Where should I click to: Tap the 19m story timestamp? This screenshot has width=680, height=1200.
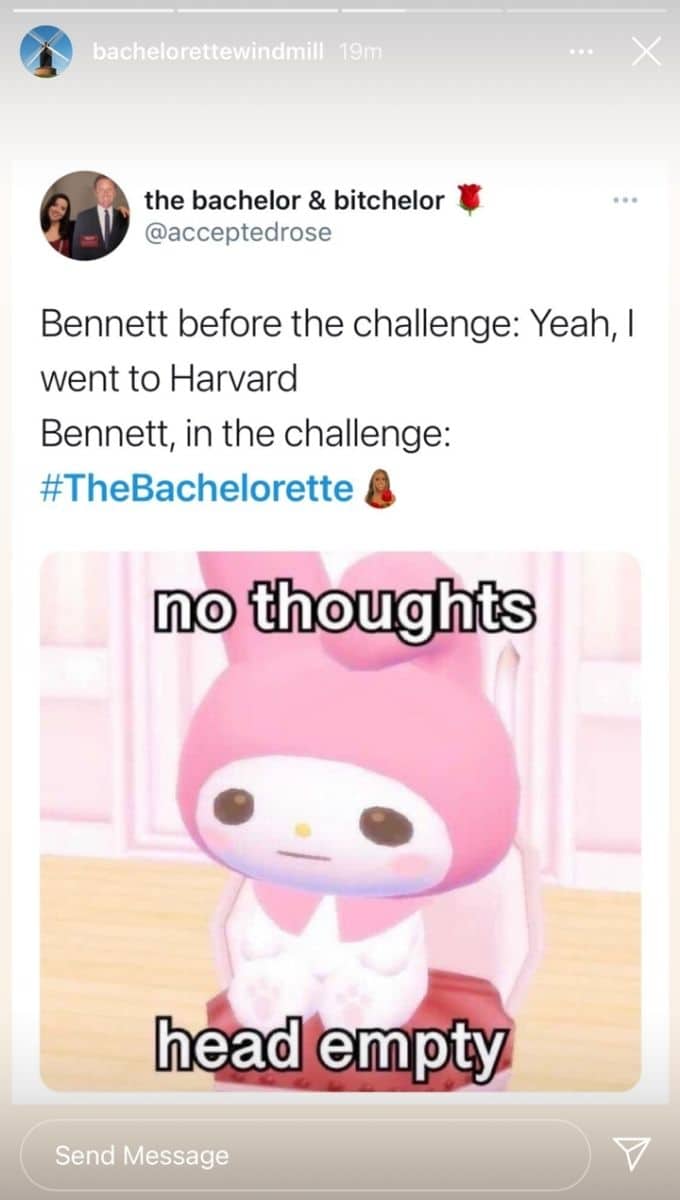point(361,51)
